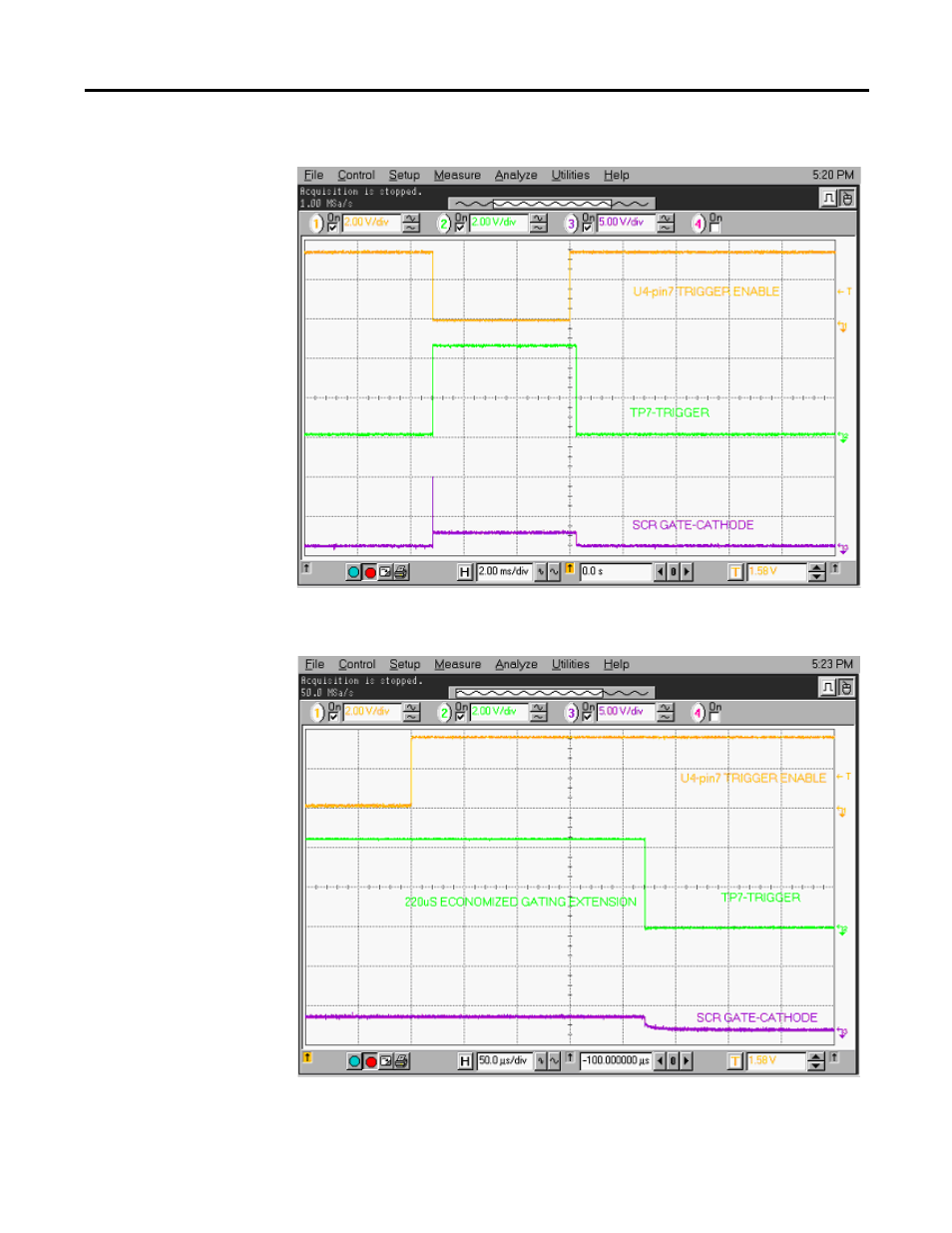This screenshot has height=1233, width=952.
Task: Toggle channel 2 On checkbox in the bottom scope
Action: pyautogui.click(x=460, y=717)
